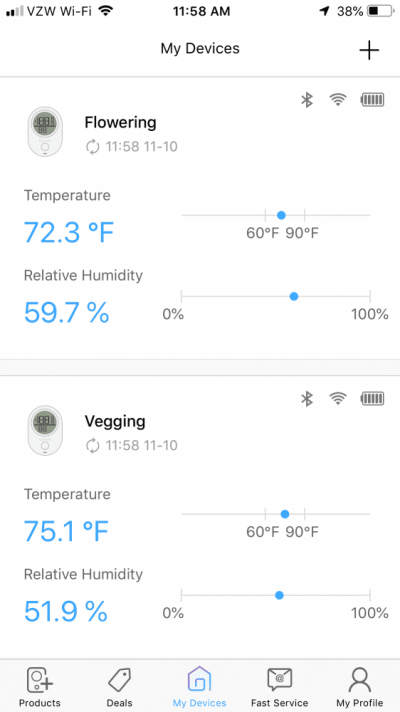Tap Vegging device Bluetooth icon
Screen dimensions: 400x712
coord(307,399)
